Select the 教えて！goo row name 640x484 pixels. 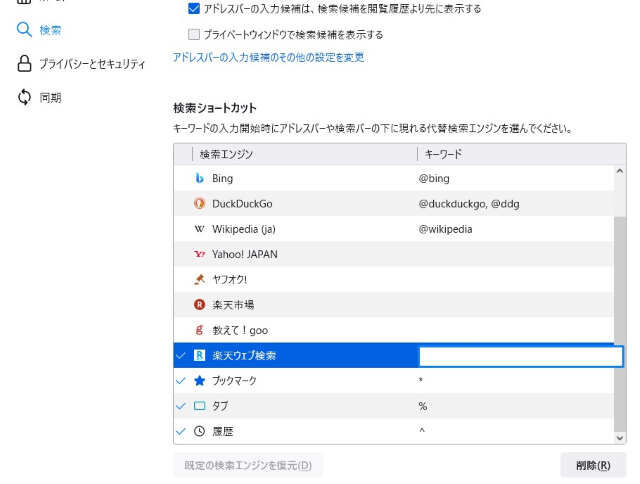click(240, 330)
